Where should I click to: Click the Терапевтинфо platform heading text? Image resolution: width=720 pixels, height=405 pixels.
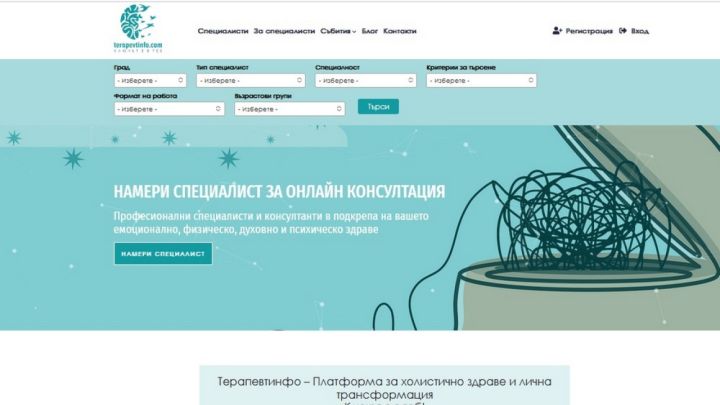384,388
